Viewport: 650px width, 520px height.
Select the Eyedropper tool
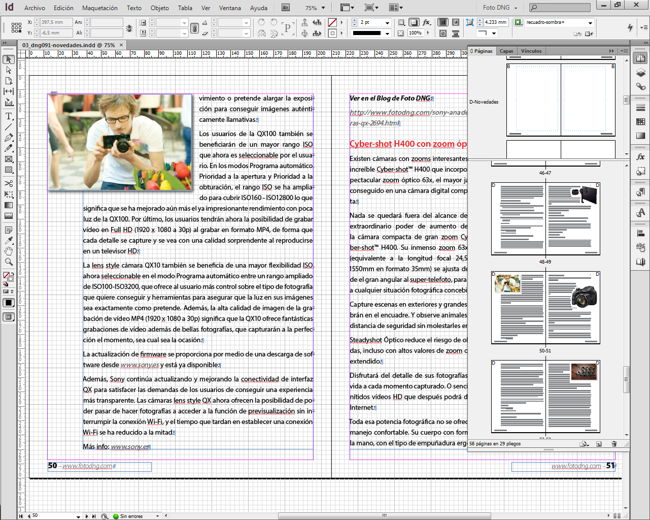pos(8,241)
